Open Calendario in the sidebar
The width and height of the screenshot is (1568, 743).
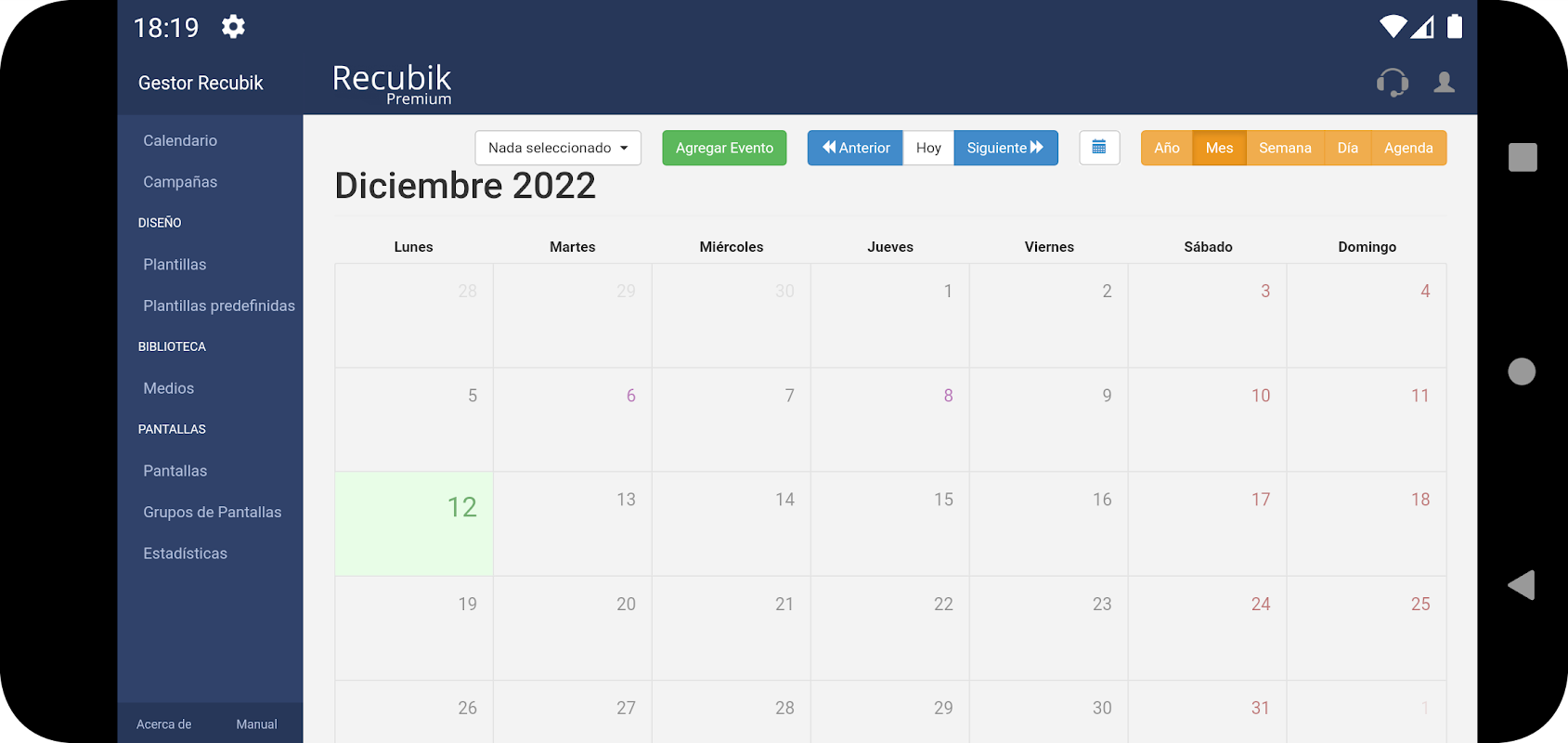pos(180,140)
